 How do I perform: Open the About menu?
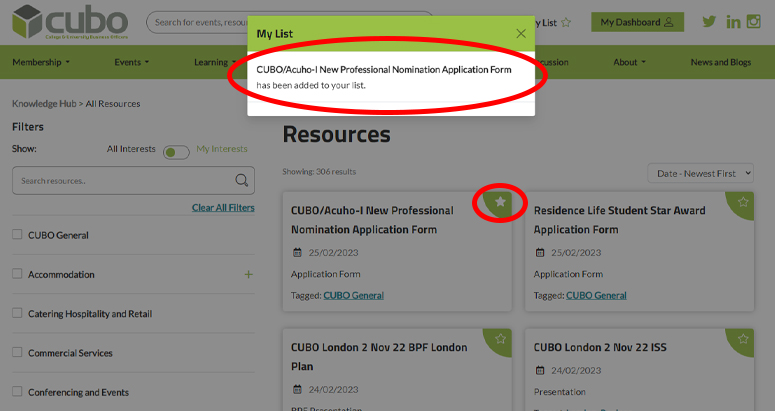(x=629, y=62)
